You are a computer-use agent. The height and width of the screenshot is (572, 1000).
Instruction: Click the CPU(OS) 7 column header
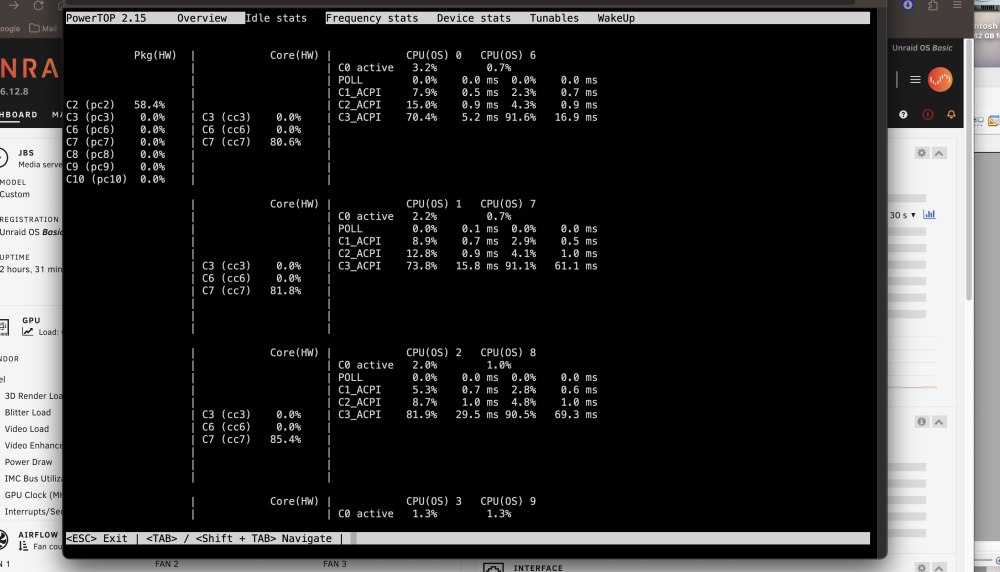[508, 204]
